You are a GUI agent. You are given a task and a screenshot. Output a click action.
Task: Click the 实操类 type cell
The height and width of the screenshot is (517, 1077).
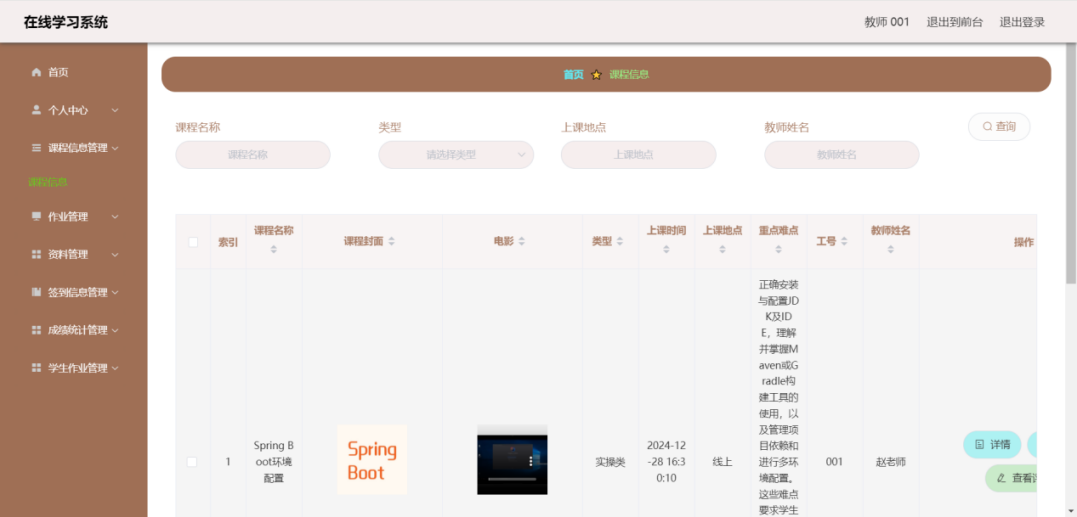610,462
